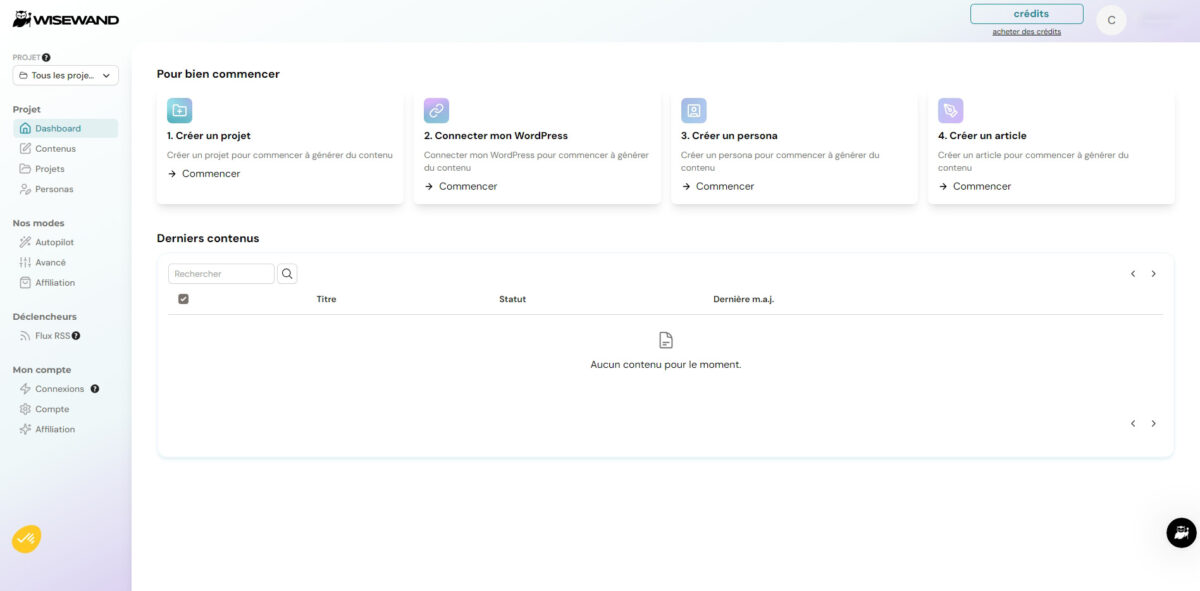Go to previous page using bottom left chevron
The image size is (1200, 591).
point(1133,424)
